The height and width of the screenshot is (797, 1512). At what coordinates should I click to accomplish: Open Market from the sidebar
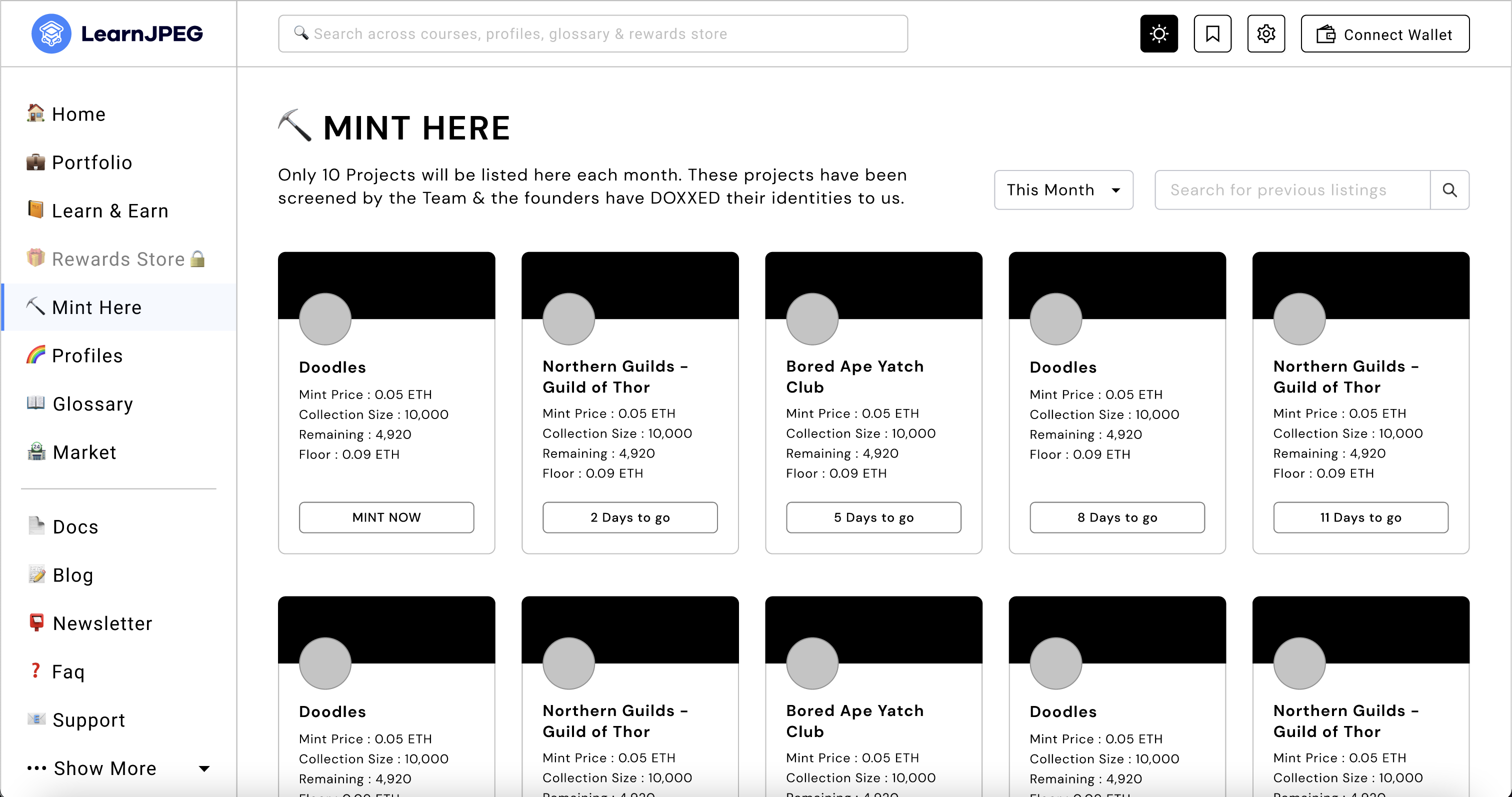click(x=118, y=452)
